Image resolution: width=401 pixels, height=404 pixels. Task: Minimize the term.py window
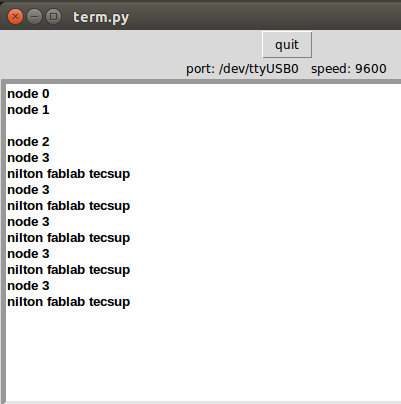34,16
